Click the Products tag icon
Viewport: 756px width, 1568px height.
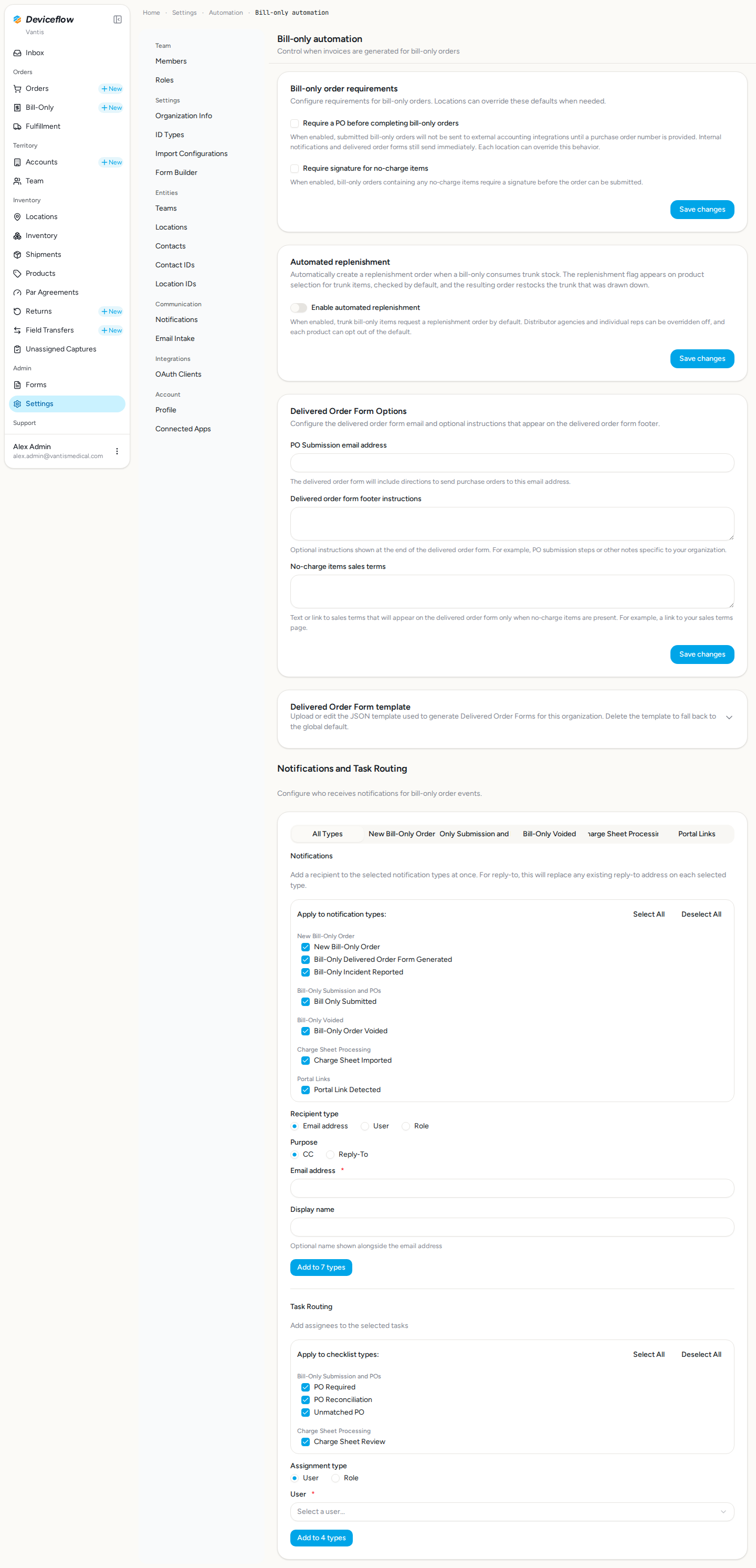(x=18, y=274)
